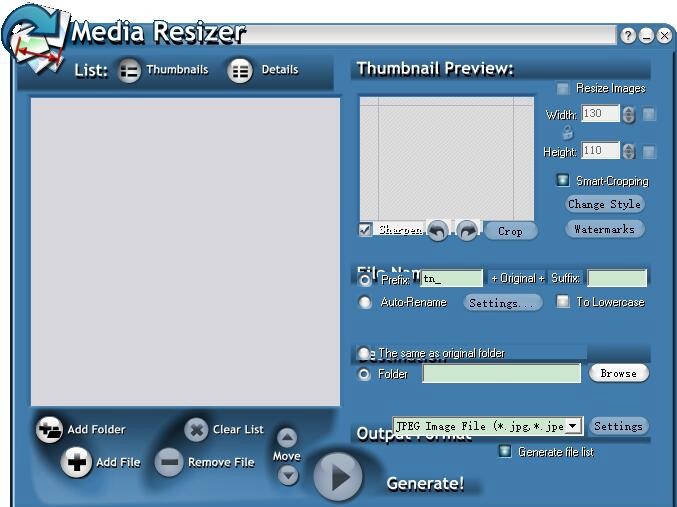Click the Change Style button
677x507 pixels.
604,204
